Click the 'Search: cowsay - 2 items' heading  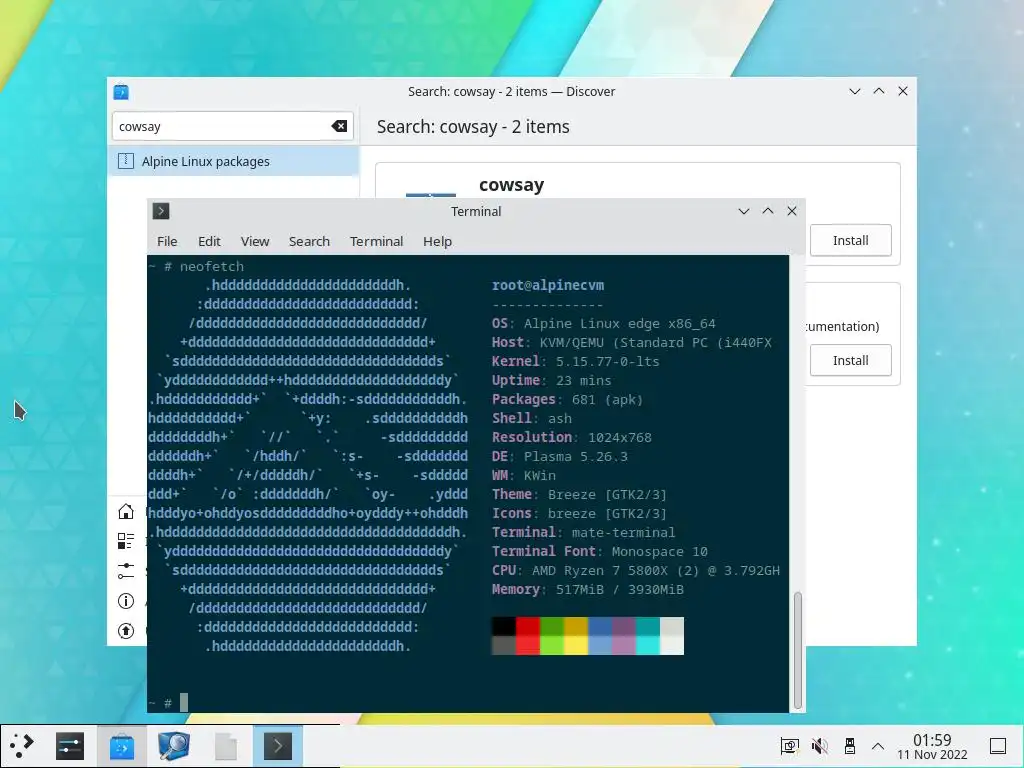click(473, 127)
